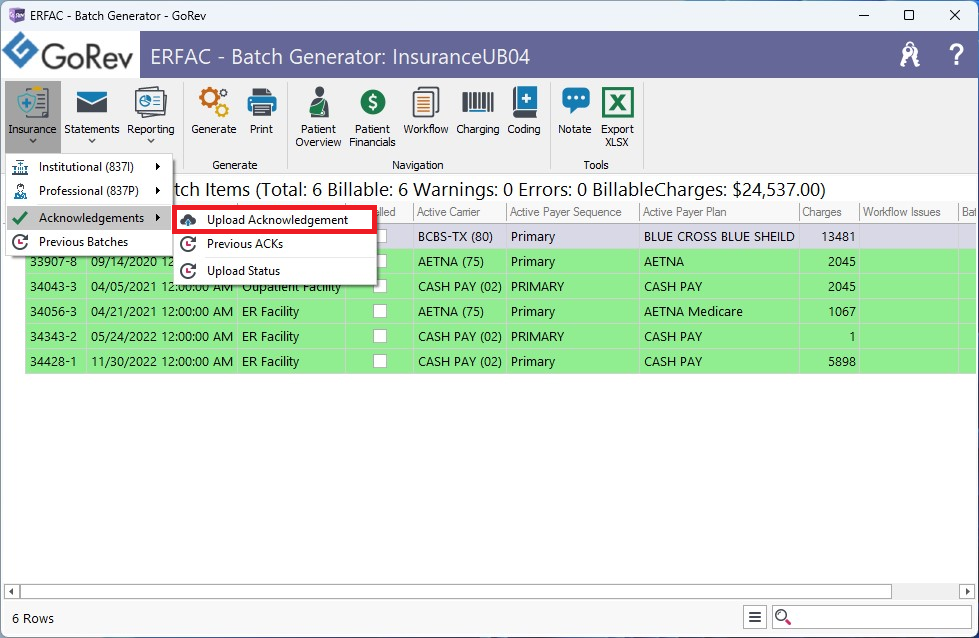Click the Acknowledgements checkmark icon
979x638 pixels.
click(21, 218)
